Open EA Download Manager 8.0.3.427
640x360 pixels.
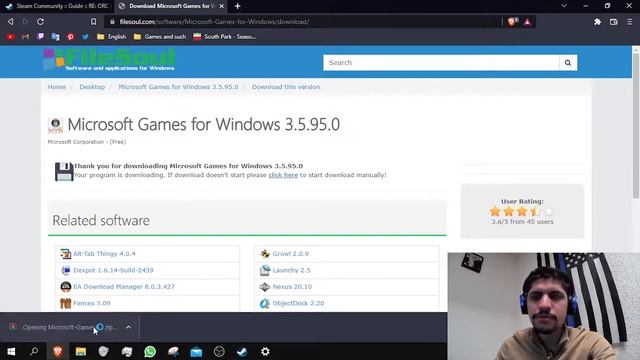(x=124, y=287)
